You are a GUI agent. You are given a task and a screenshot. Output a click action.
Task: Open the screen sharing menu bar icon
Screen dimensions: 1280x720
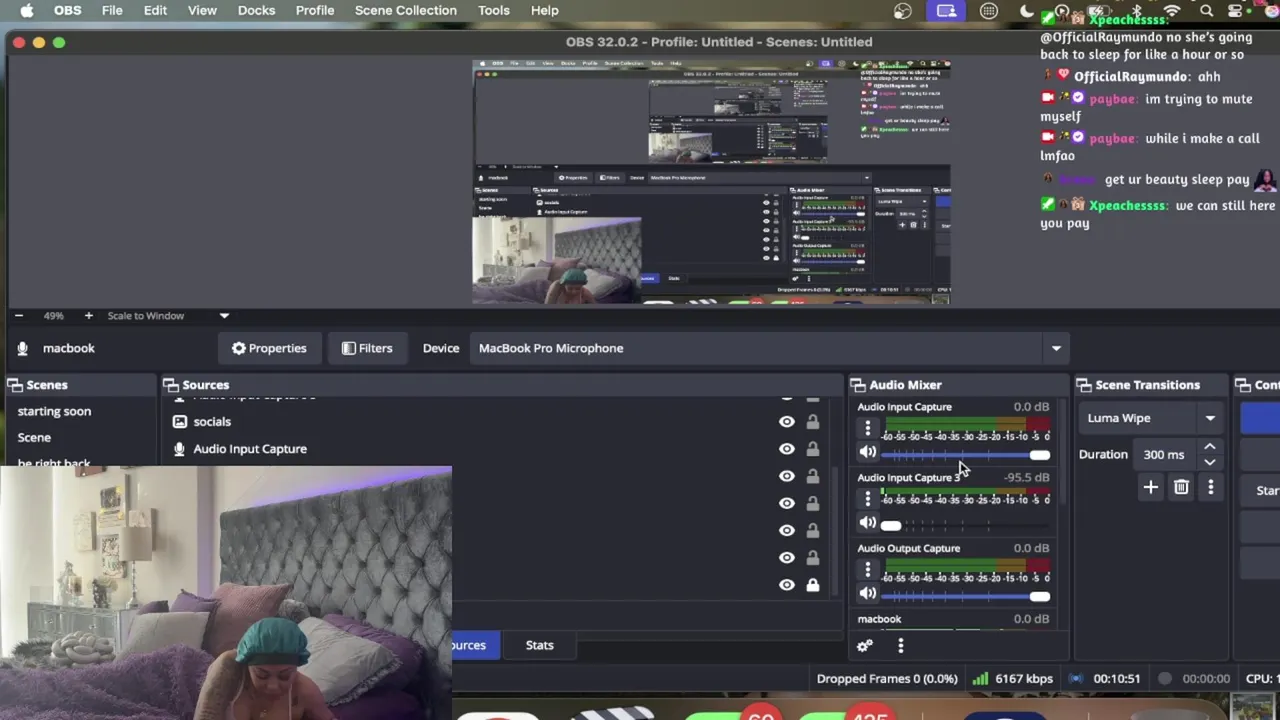point(946,11)
